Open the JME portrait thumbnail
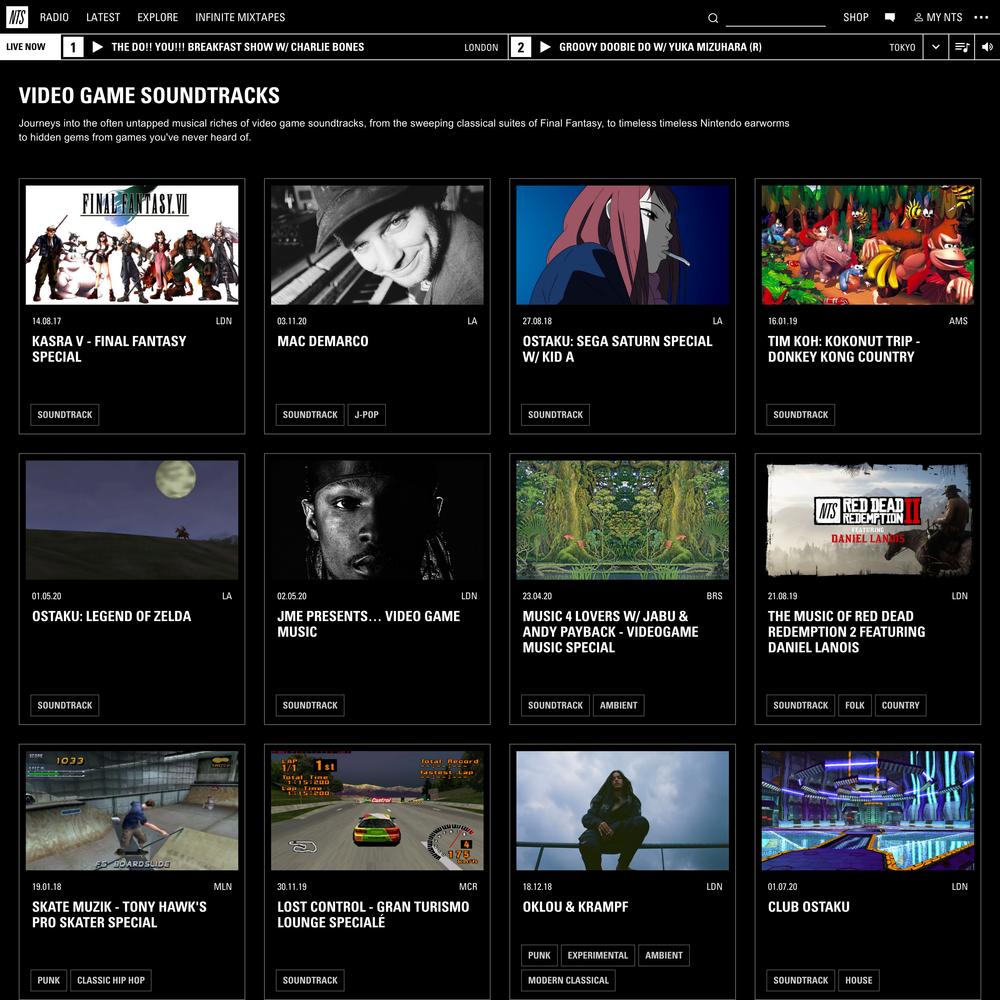 (x=377, y=520)
